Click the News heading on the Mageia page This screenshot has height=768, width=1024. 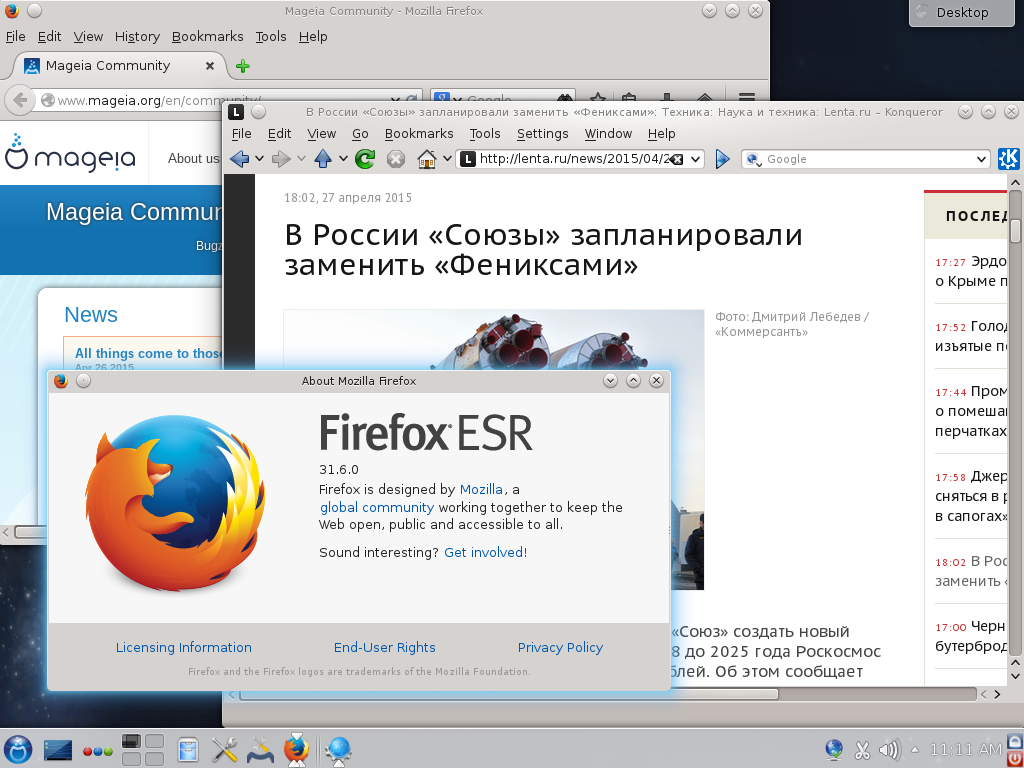(91, 315)
